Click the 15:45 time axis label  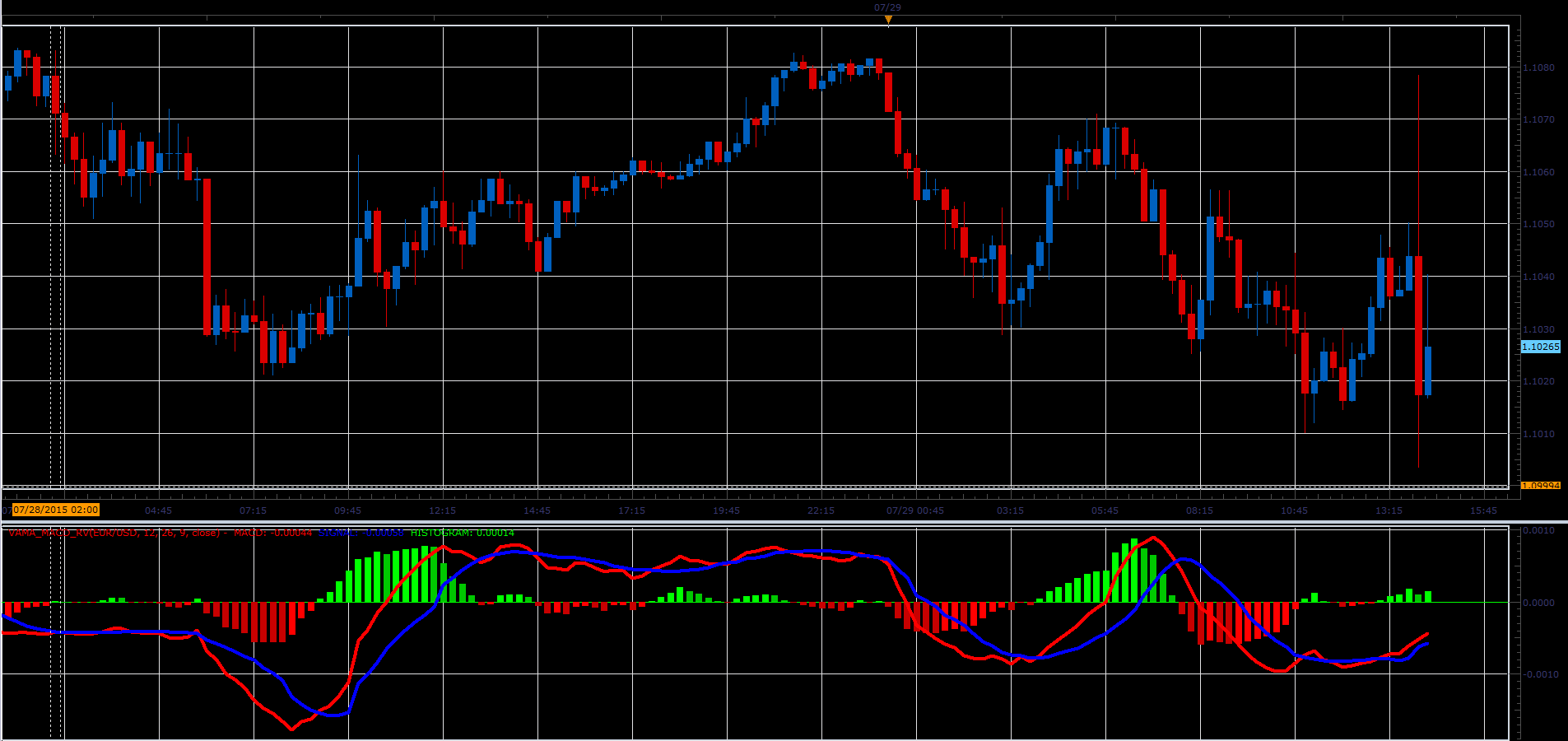1484,510
